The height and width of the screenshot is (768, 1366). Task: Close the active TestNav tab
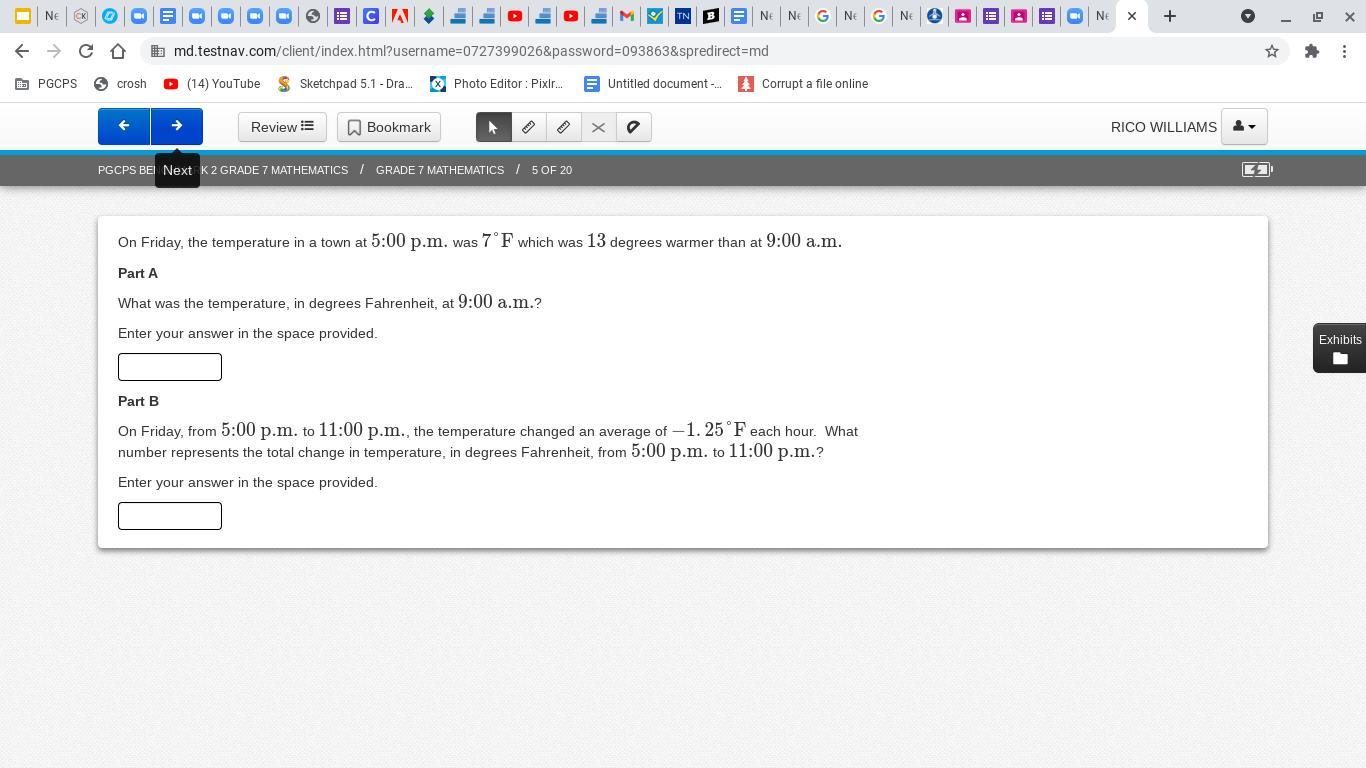pyautogui.click(x=1132, y=16)
